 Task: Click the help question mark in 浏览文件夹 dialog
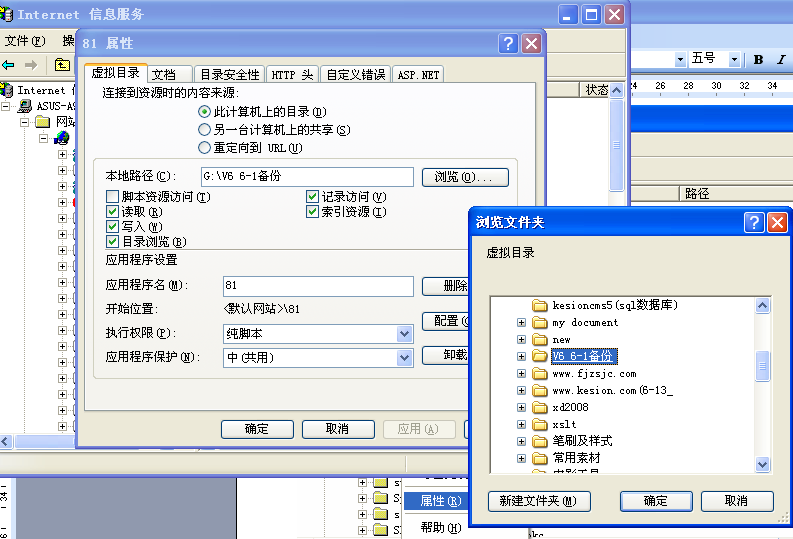pyautogui.click(x=754, y=222)
